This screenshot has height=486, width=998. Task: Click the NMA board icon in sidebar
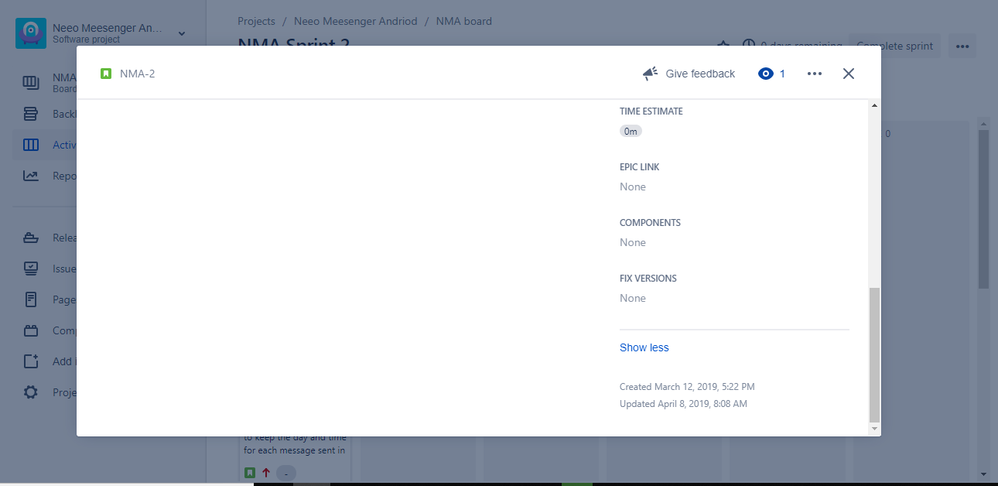pyautogui.click(x=31, y=82)
